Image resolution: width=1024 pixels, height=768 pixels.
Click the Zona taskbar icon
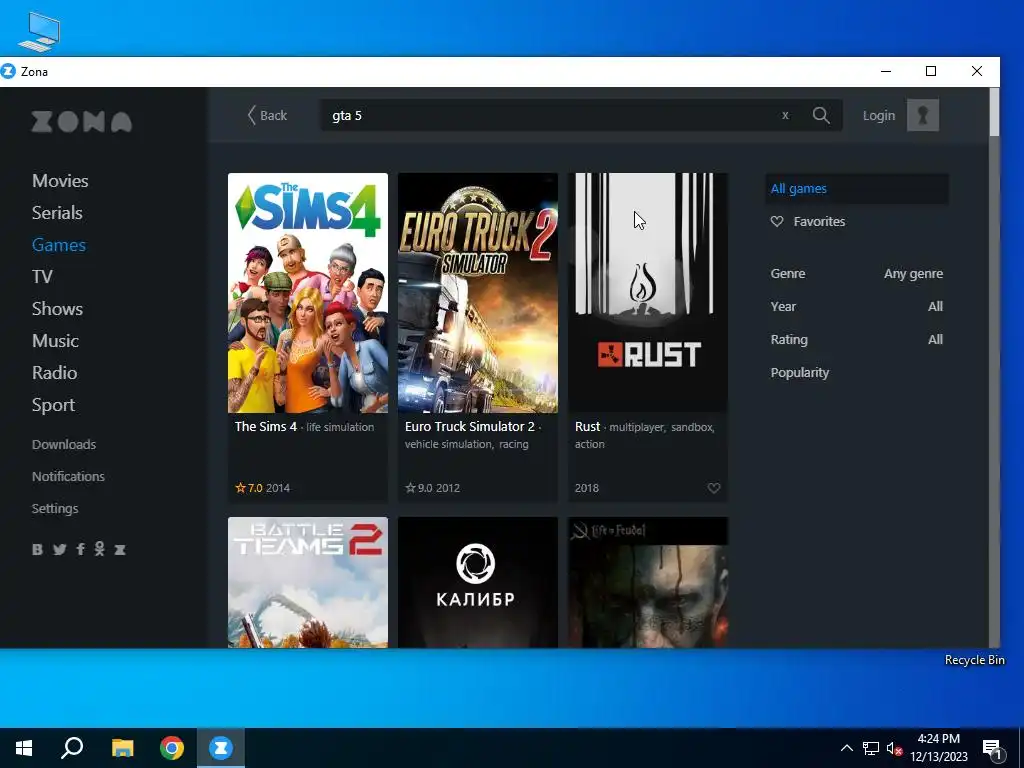pyautogui.click(x=221, y=748)
